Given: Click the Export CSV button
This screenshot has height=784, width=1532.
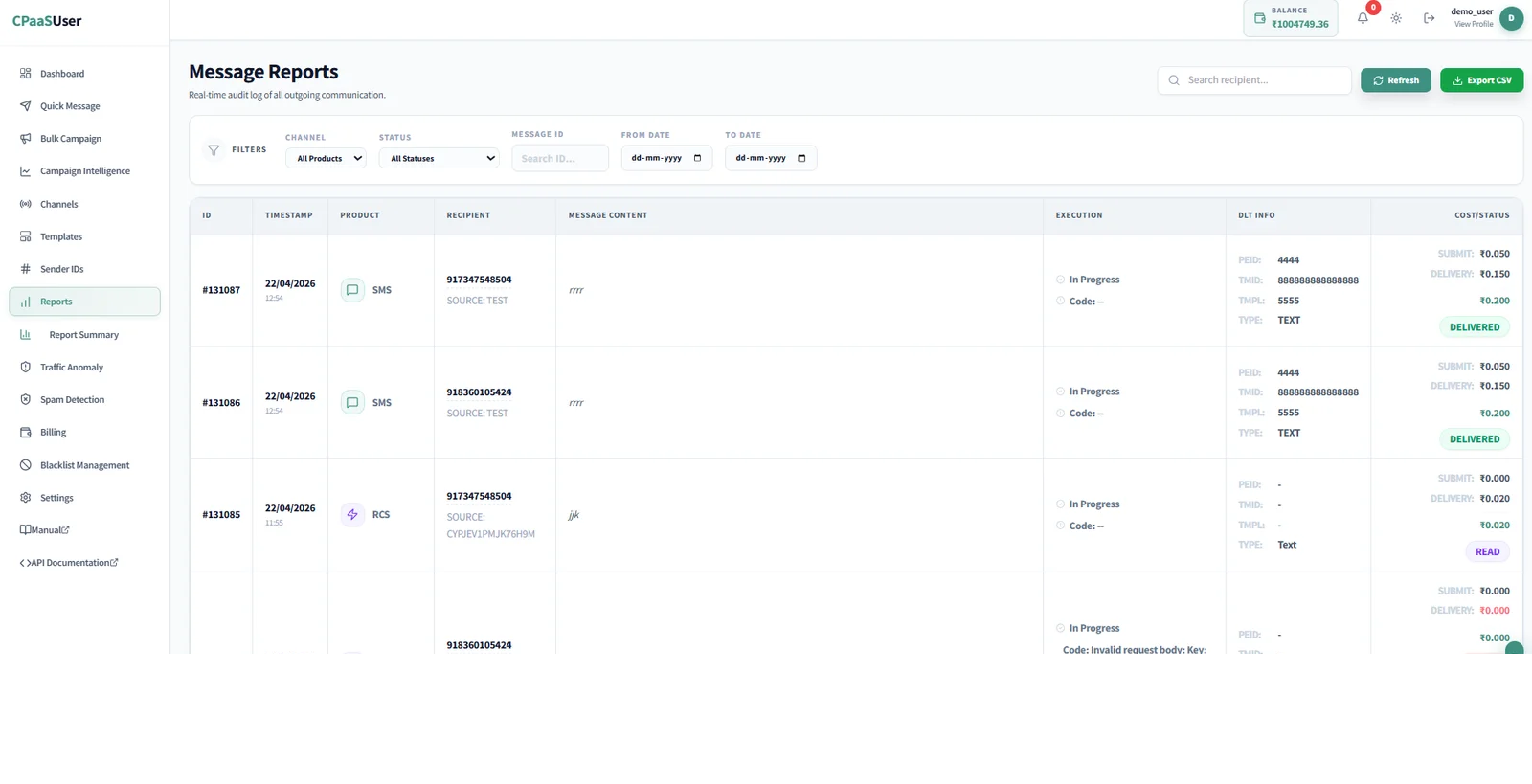Looking at the screenshot, I should tap(1481, 80).
